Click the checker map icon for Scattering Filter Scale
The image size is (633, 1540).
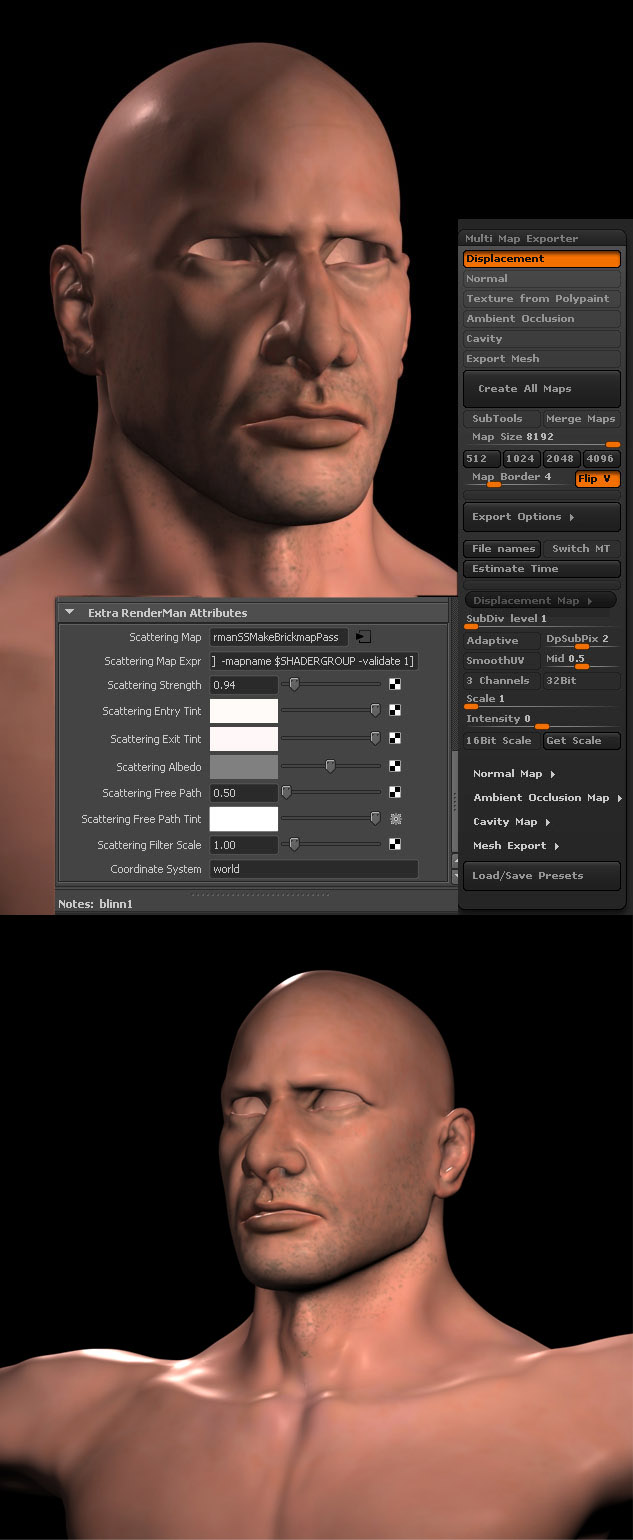click(x=395, y=845)
